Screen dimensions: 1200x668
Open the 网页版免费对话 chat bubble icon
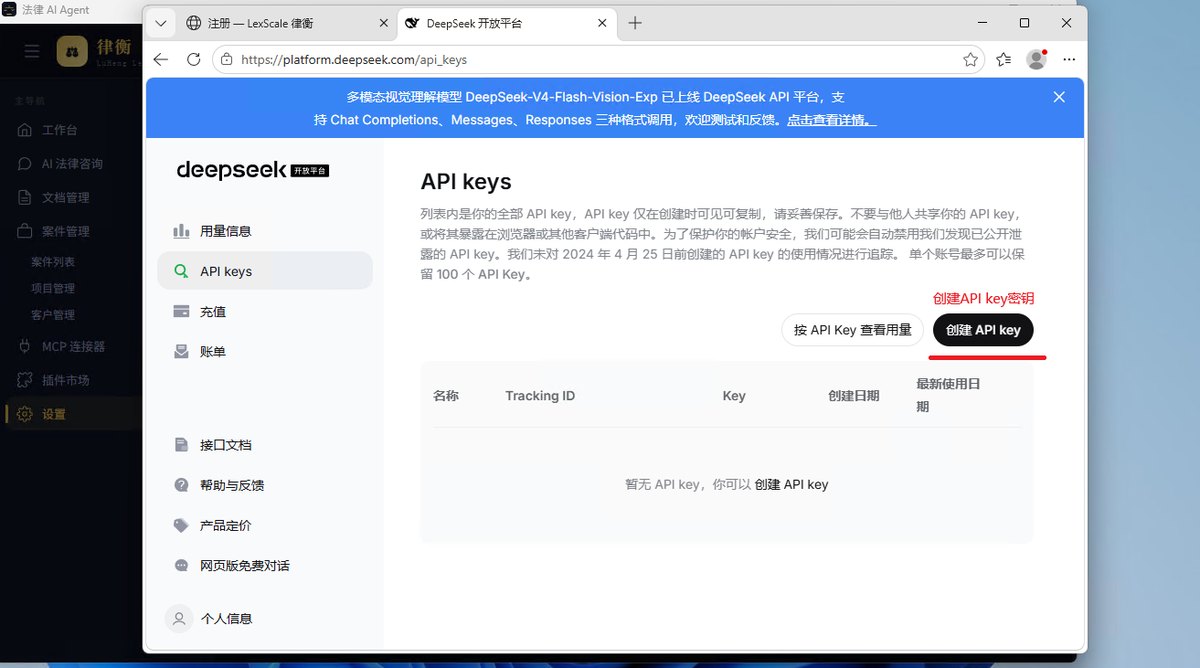point(181,565)
